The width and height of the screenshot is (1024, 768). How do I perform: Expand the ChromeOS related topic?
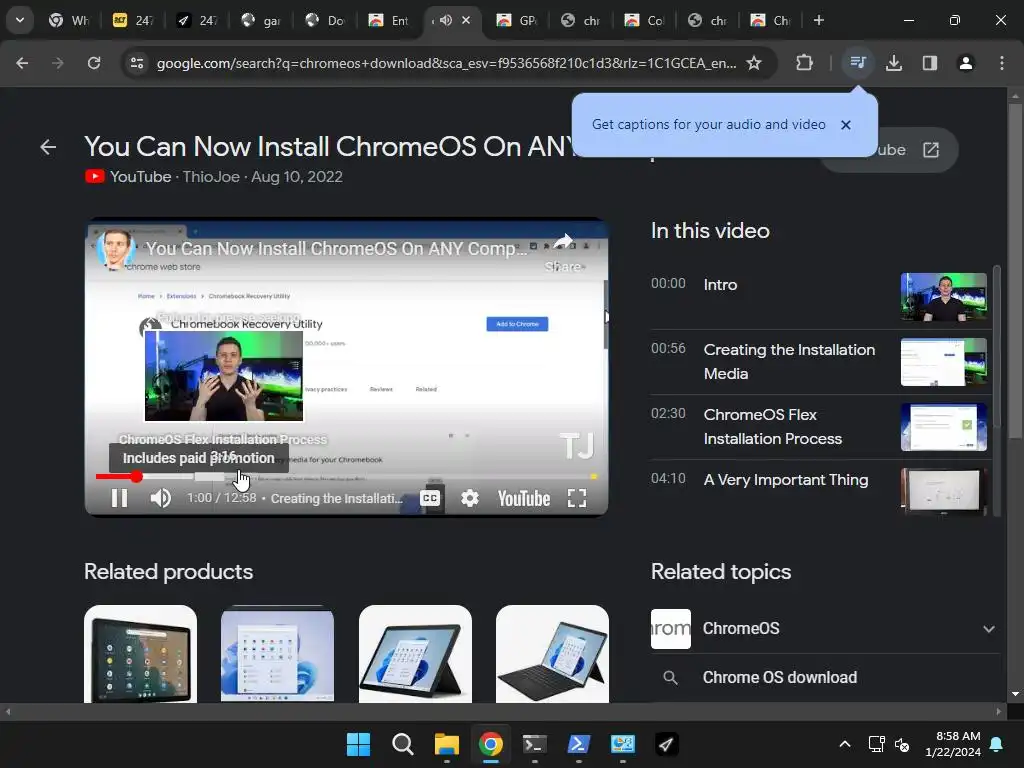[989, 629]
